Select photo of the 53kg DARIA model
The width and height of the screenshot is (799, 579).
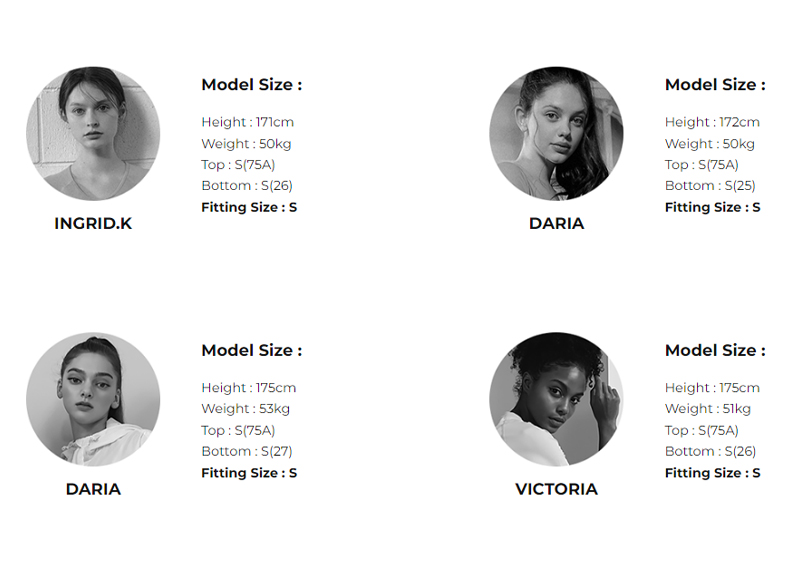(x=93, y=400)
